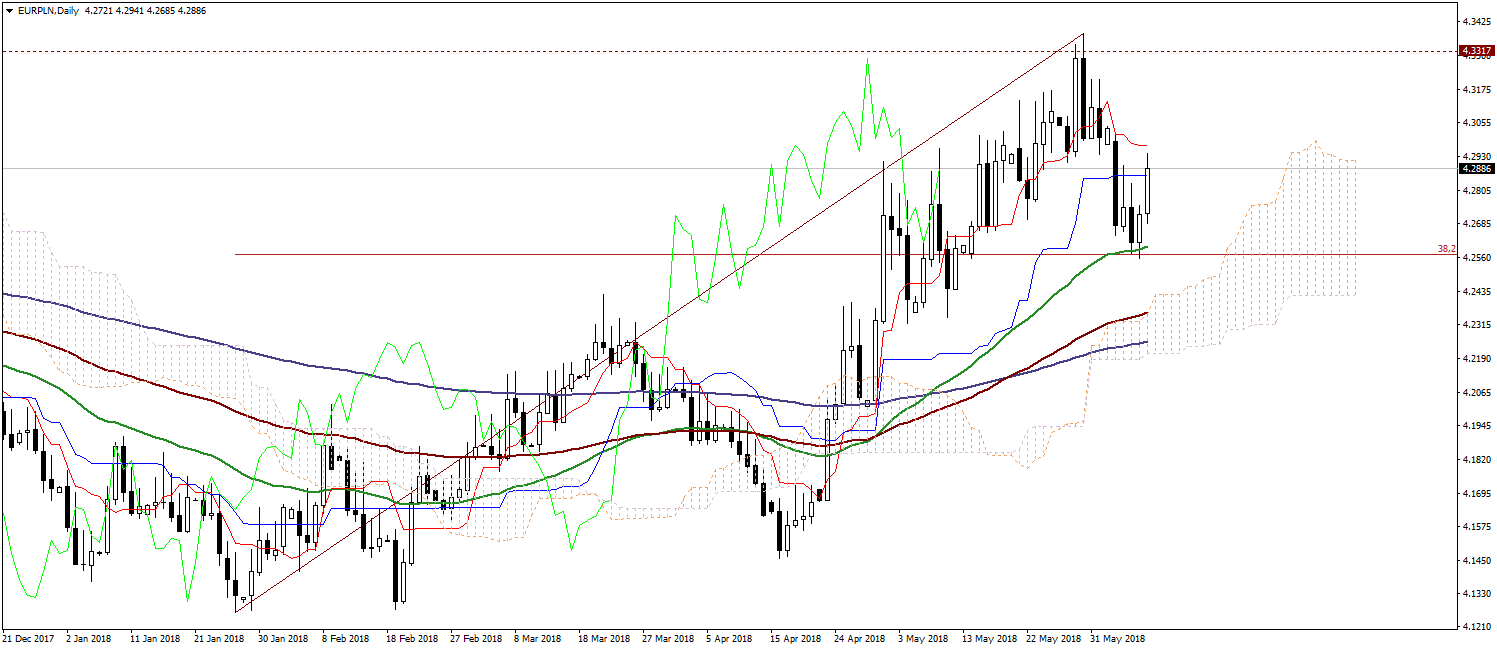The image size is (1497, 650).
Task: Click the 4.1210 price axis label
Action: coord(1476,627)
